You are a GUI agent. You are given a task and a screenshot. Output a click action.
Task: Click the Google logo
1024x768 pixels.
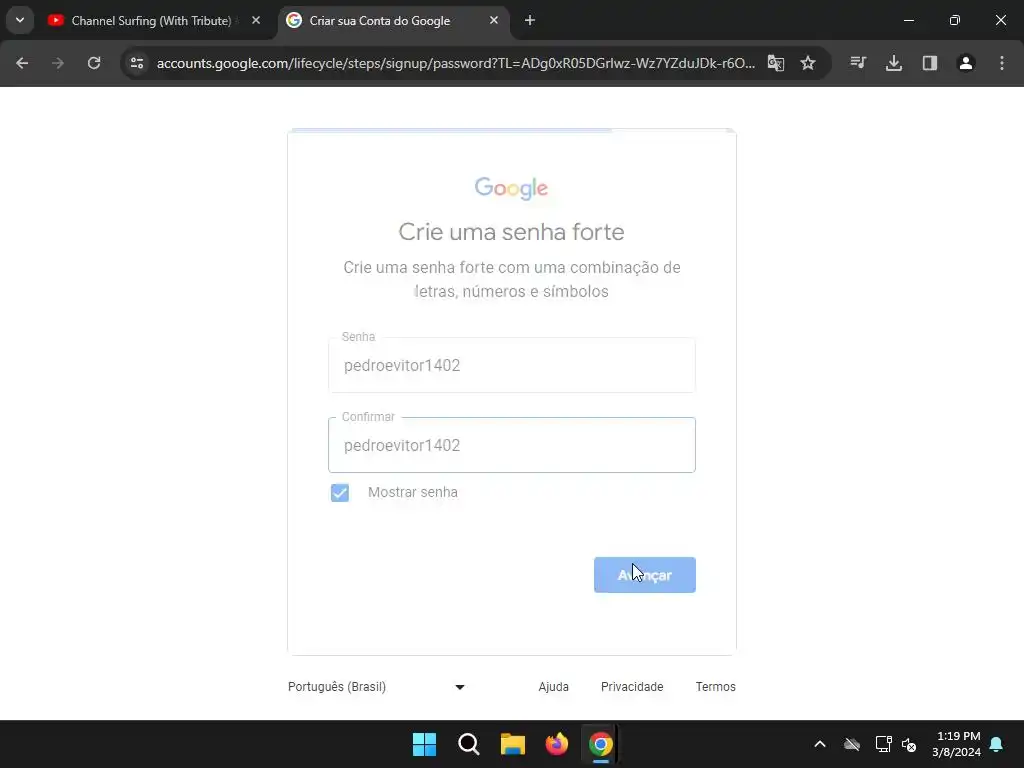click(x=511, y=188)
